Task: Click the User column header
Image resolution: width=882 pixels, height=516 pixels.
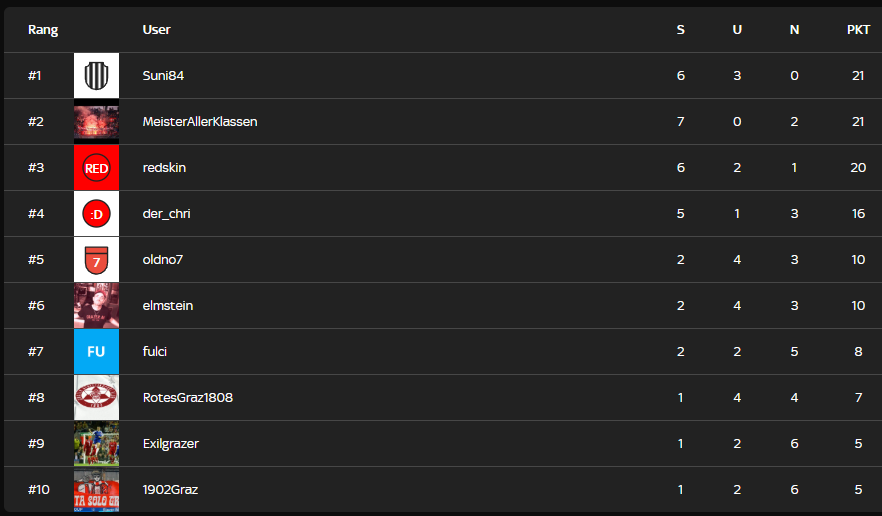Action: coord(156,30)
